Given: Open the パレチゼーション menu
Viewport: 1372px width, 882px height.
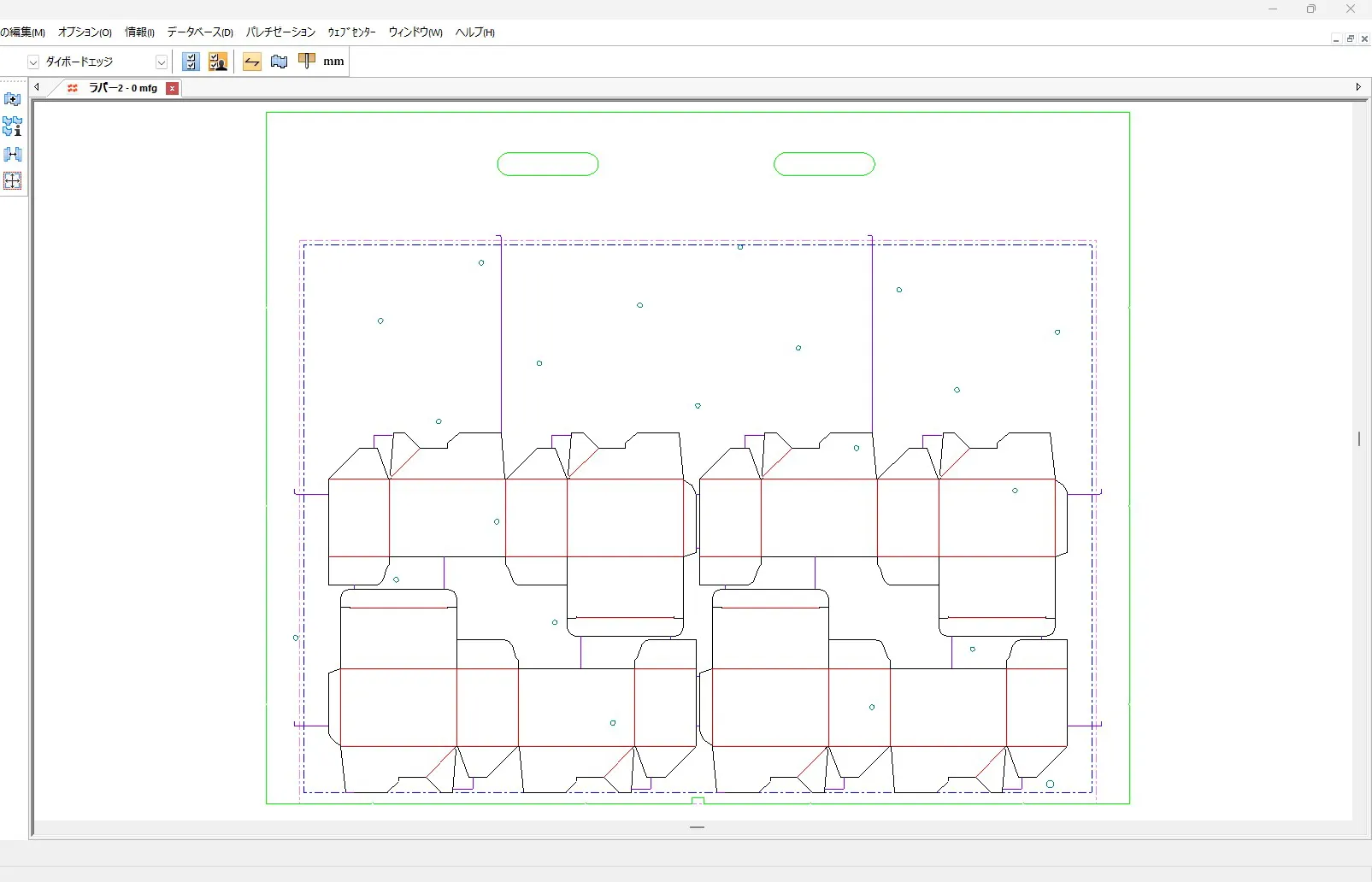Looking at the screenshot, I should pyautogui.click(x=280, y=32).
